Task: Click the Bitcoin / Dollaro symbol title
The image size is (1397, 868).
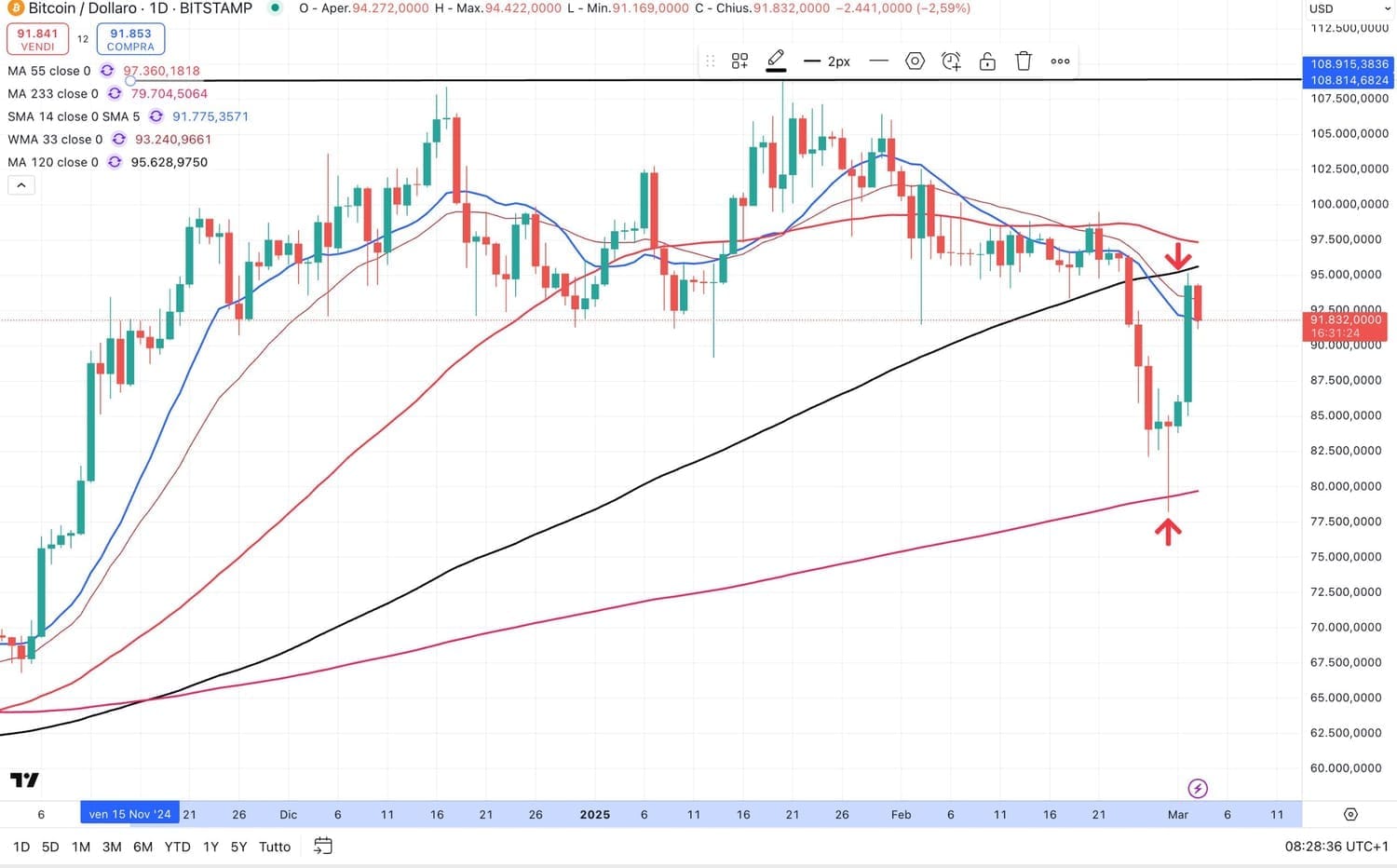Action: 140,8
